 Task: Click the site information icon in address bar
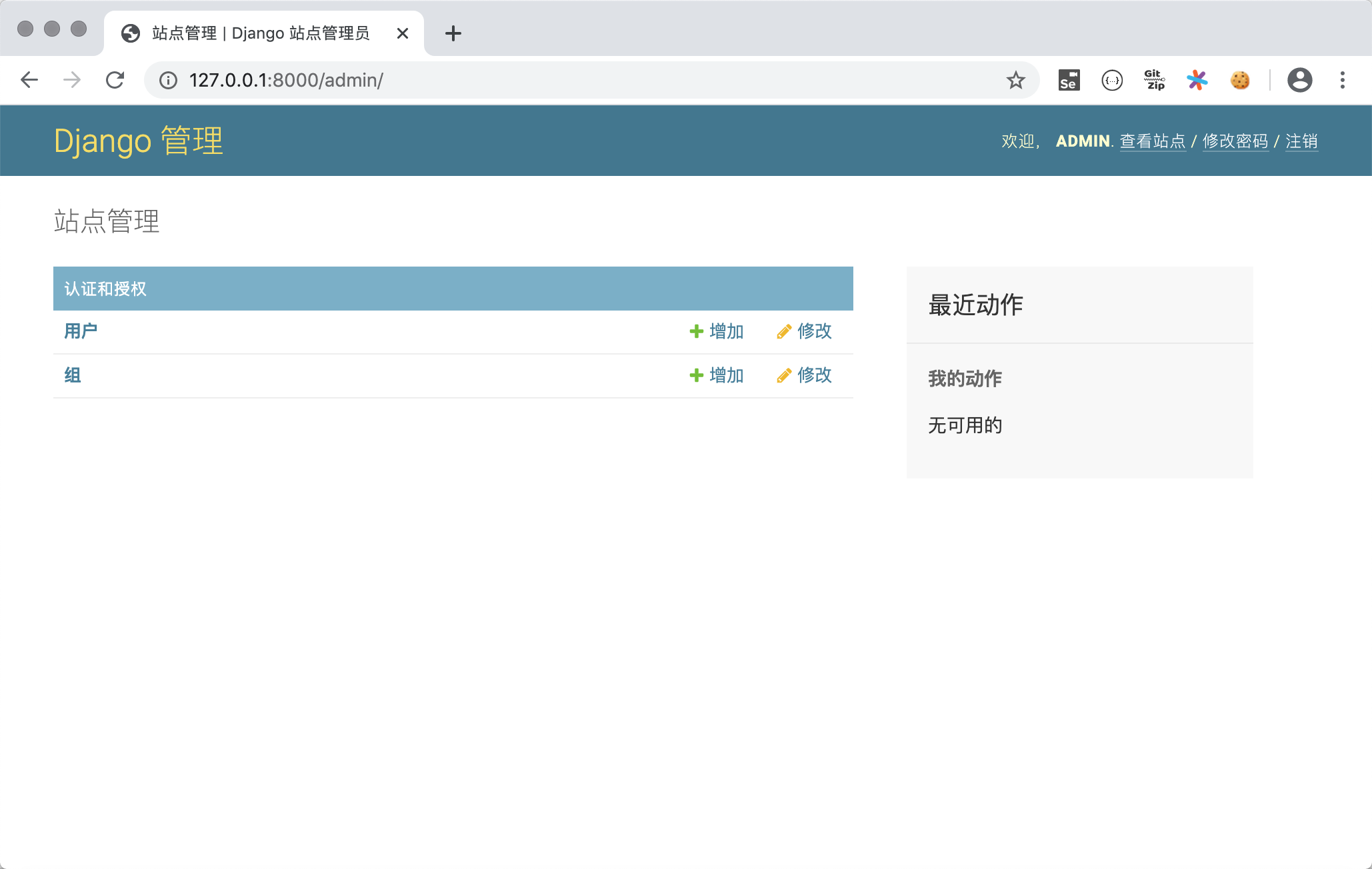[x=167, y=80]
